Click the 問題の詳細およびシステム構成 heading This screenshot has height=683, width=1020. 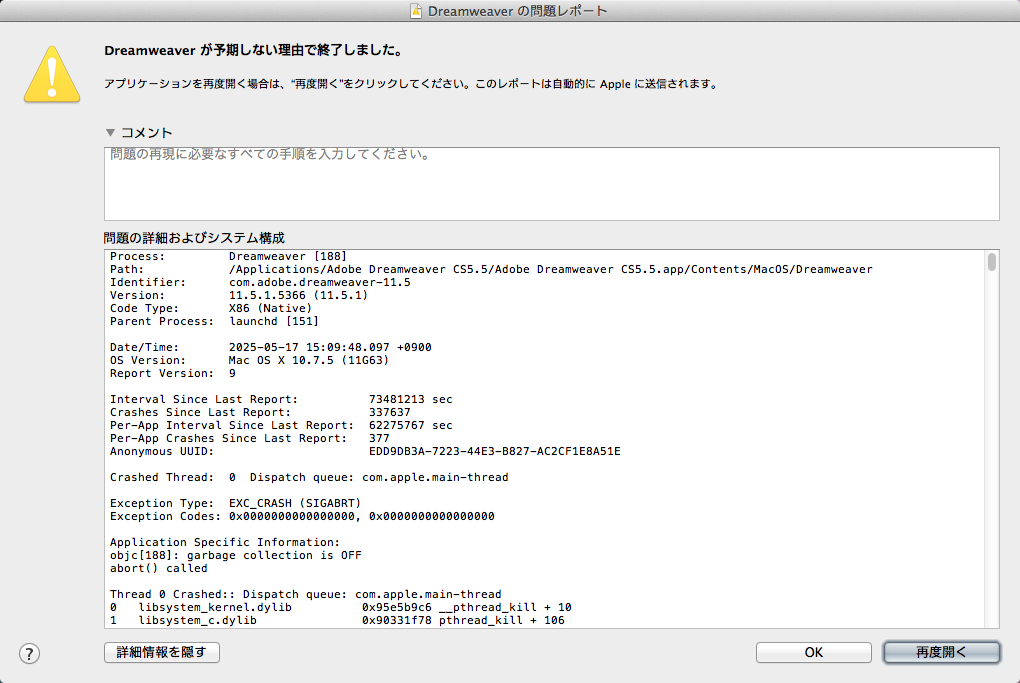(x=195, y=238)
